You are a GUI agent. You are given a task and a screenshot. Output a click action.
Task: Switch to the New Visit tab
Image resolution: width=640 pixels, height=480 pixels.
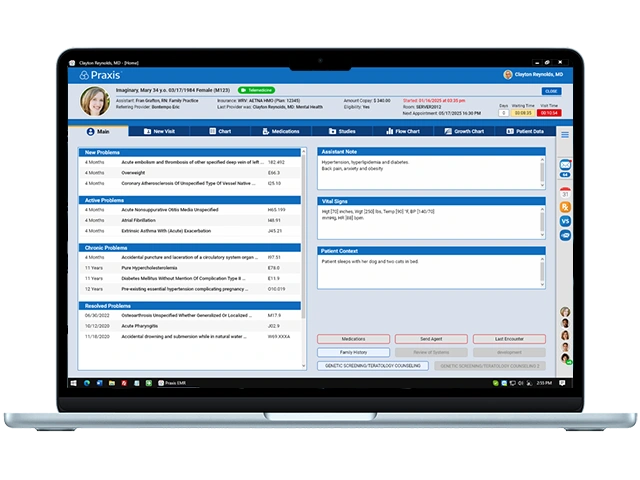[158, 131]
